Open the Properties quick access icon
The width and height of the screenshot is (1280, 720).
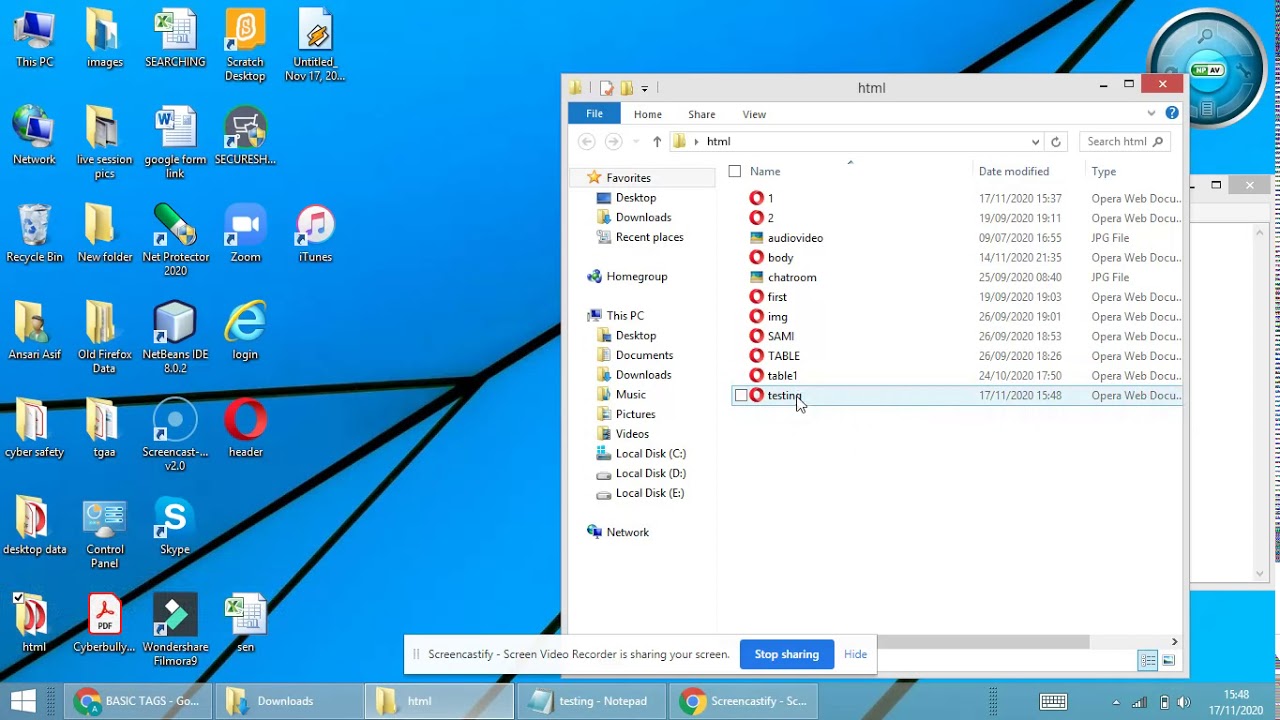606,88
